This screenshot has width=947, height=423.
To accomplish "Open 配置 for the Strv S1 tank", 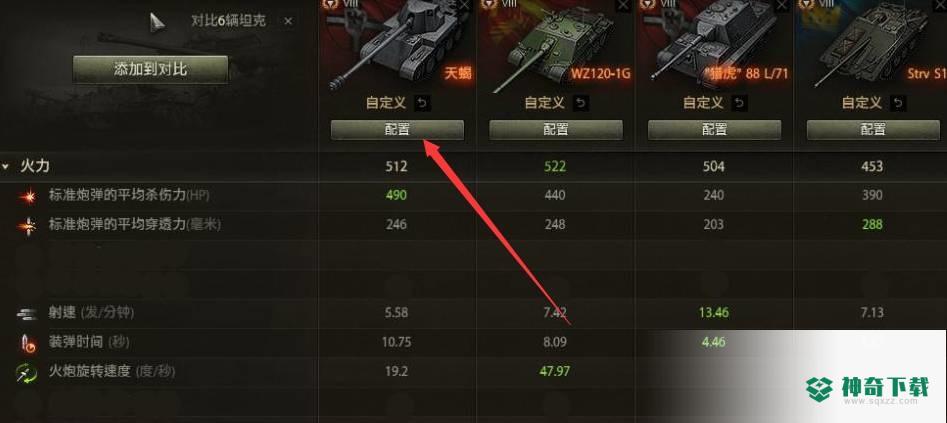I will 873,129.
